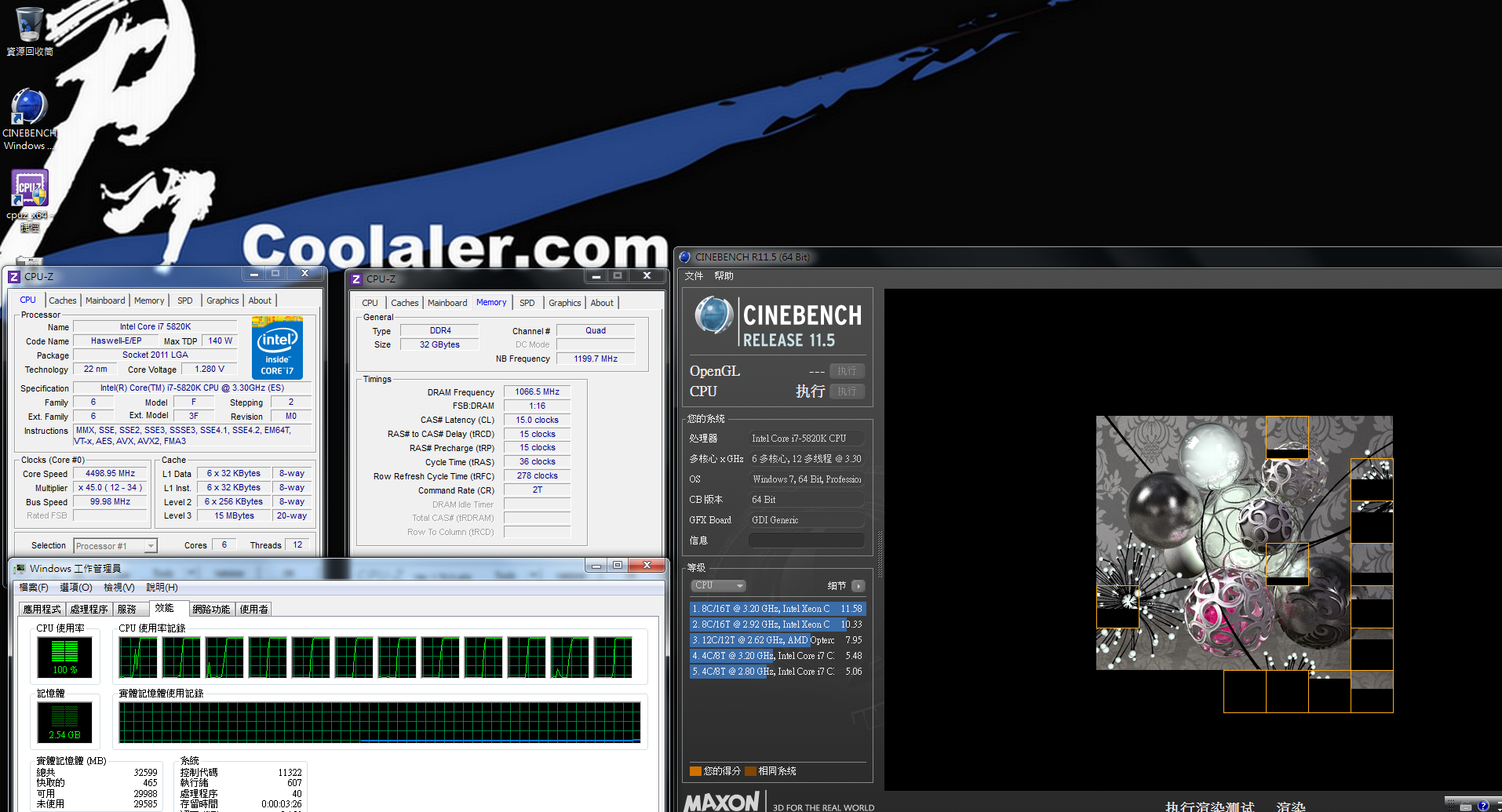Click the language bar drag handle

coord(1452,806)
